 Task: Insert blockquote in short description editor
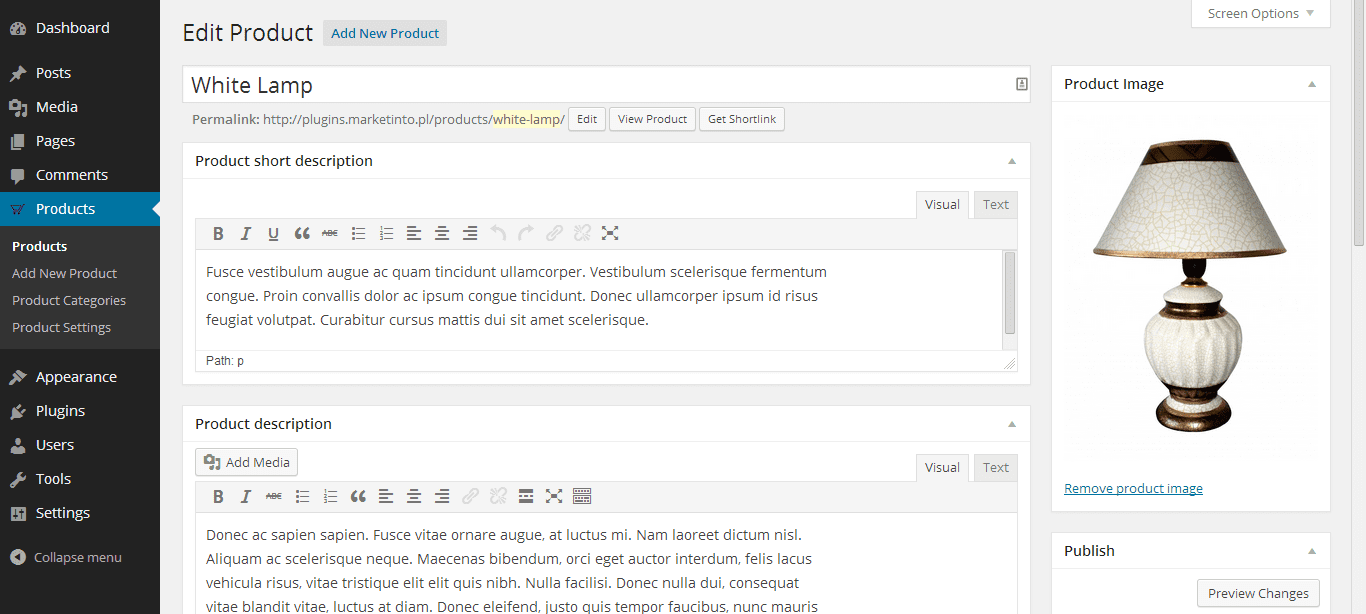[x=302, y=234]
